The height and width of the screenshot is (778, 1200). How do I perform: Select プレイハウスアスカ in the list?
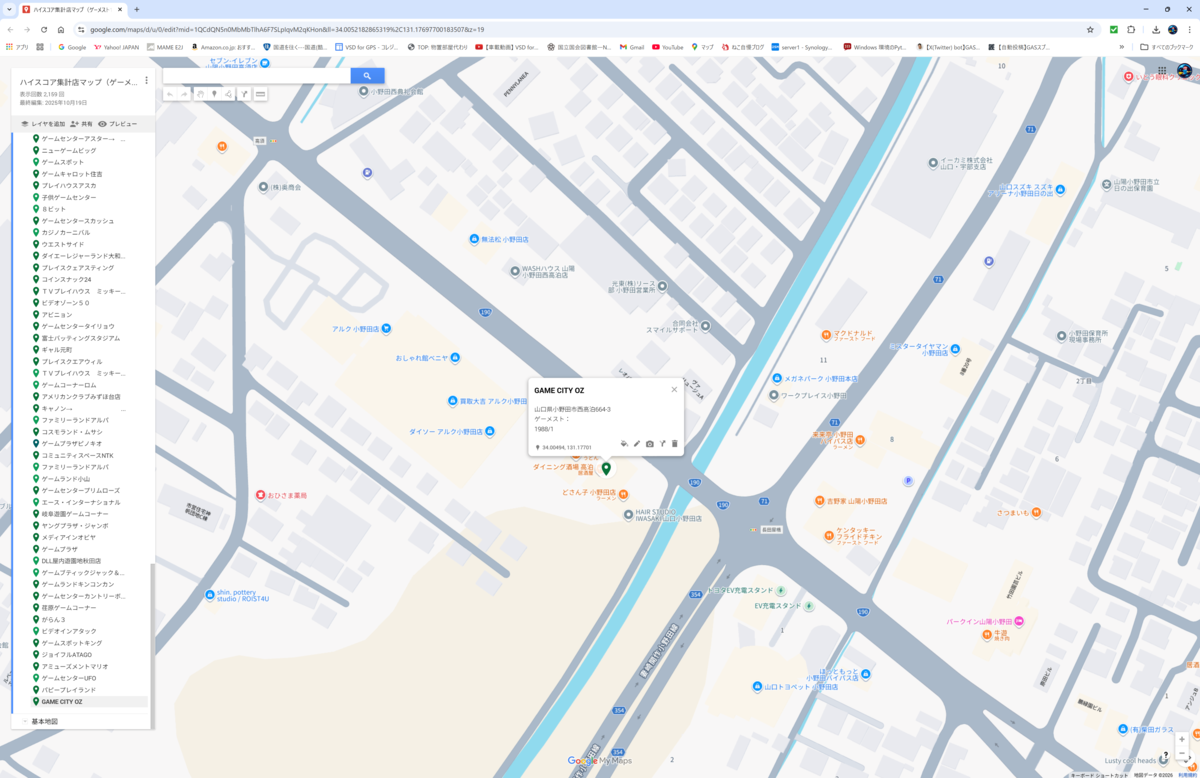pos(69,185)
